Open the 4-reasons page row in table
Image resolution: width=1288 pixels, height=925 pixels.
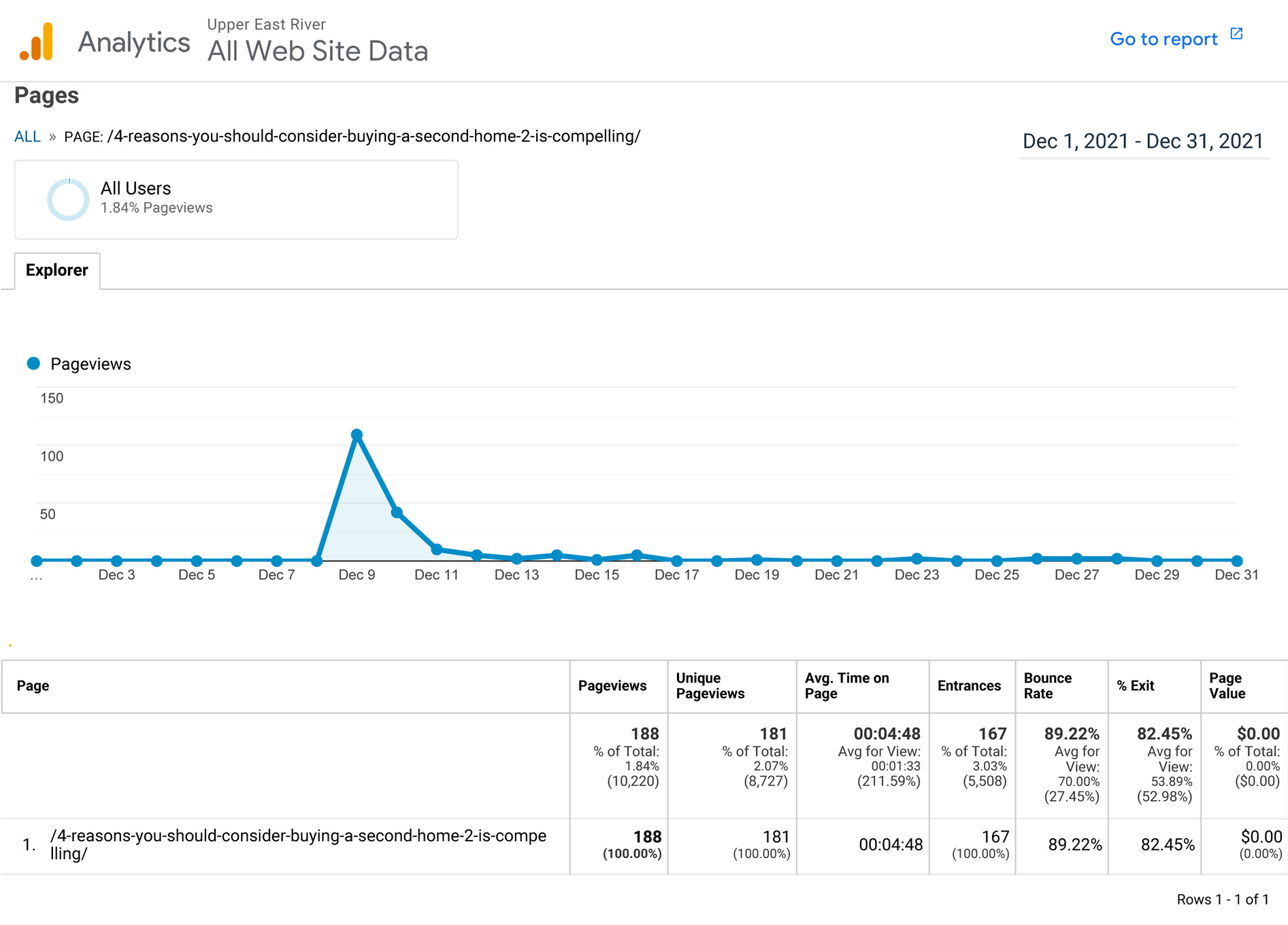tap(298, 844)
